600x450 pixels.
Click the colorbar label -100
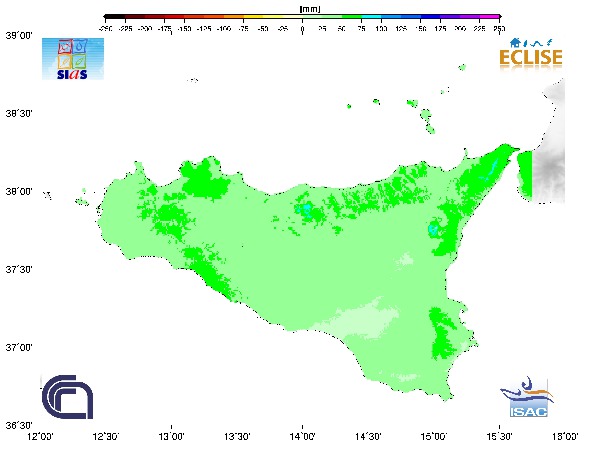click(223, 29)
